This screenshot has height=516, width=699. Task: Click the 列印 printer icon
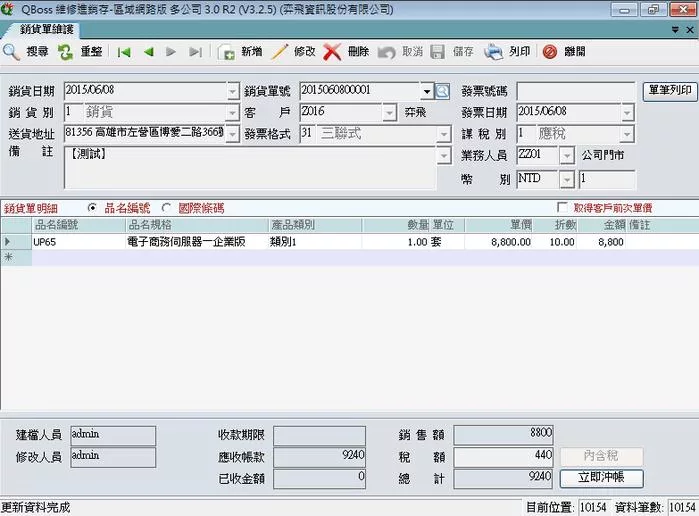click(x=494, y=52)
